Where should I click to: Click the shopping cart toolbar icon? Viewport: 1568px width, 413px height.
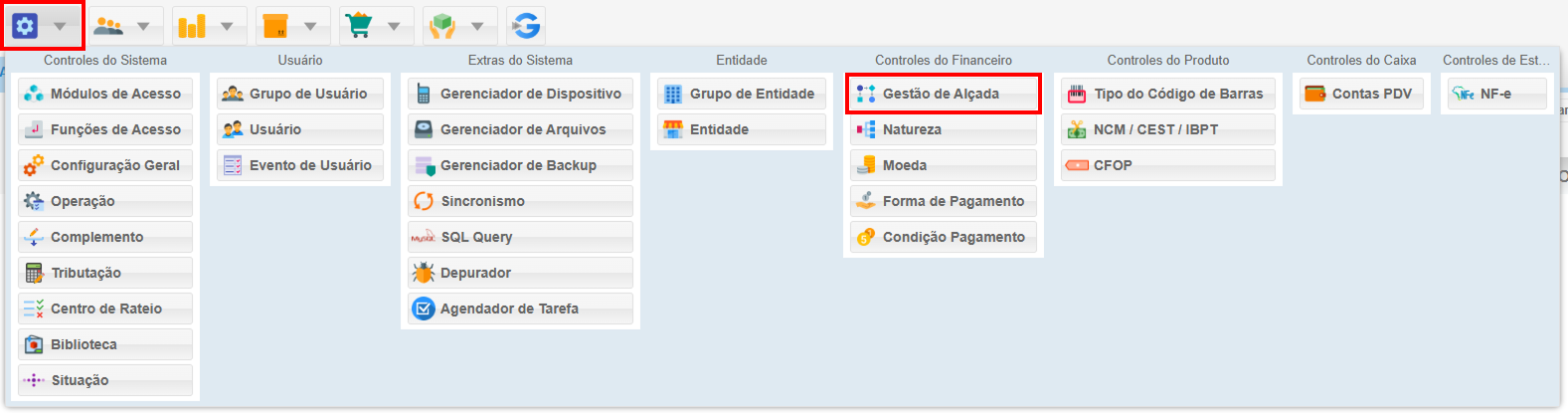(359, 26)
